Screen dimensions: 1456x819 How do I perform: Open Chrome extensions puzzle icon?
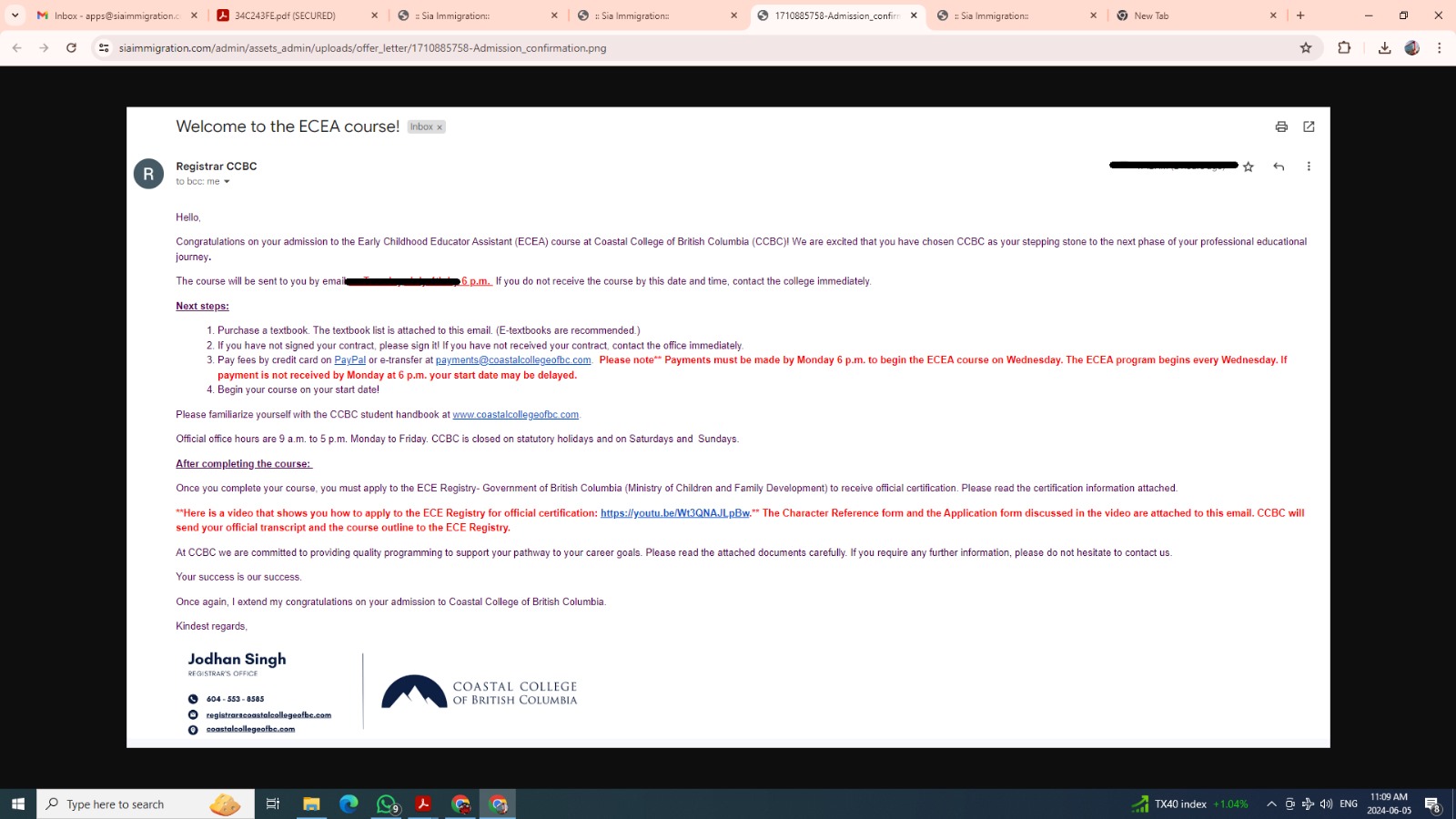click(1344, 48)
